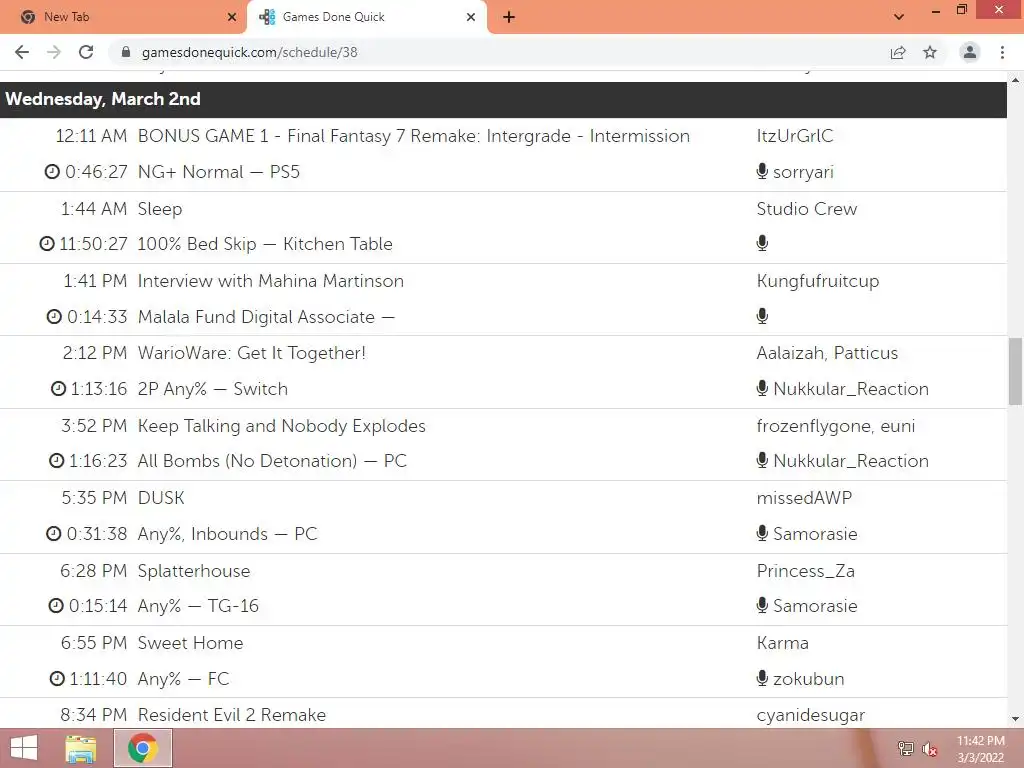The width and height of the screenshot is (1024, 768).
Task: Click 100% Bed Skip — Kitchen Table
Action: [265, 244]
